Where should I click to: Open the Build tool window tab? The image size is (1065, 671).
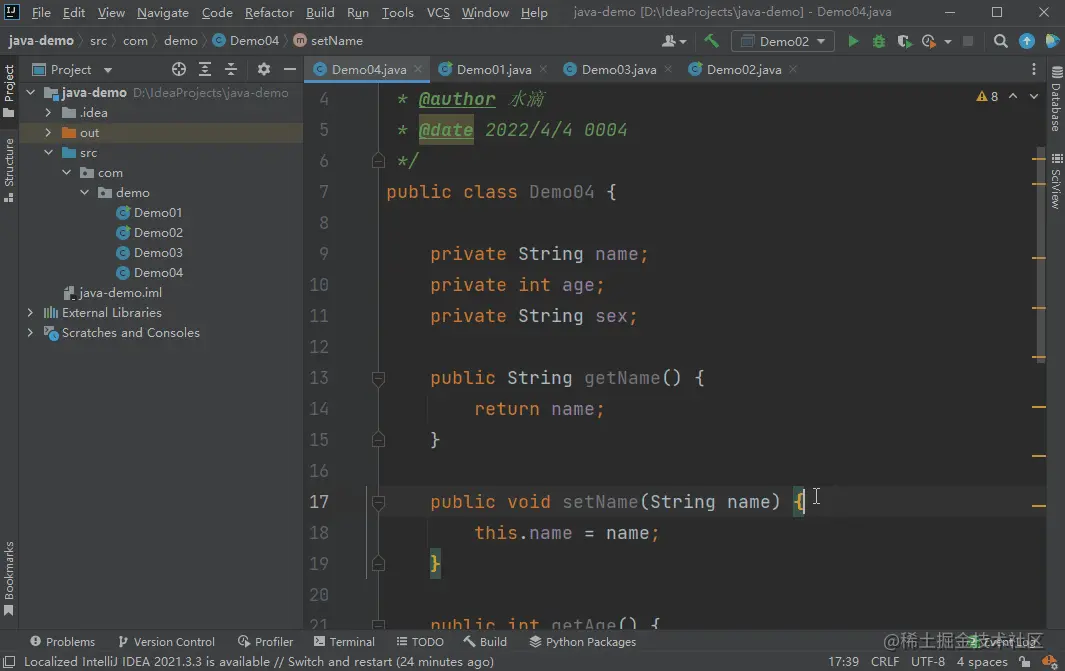pyautogui.click(x=485, y=642)
